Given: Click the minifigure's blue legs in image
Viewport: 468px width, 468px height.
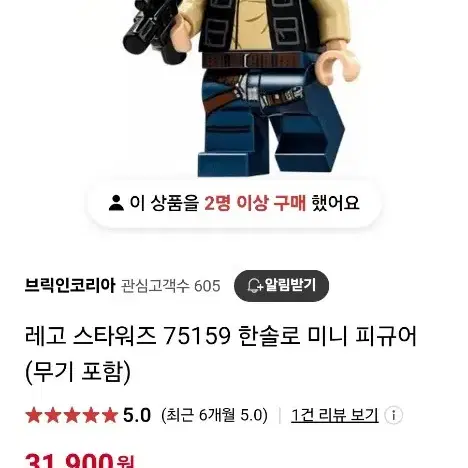Looking at the screenshot, I should coord(271,123).
